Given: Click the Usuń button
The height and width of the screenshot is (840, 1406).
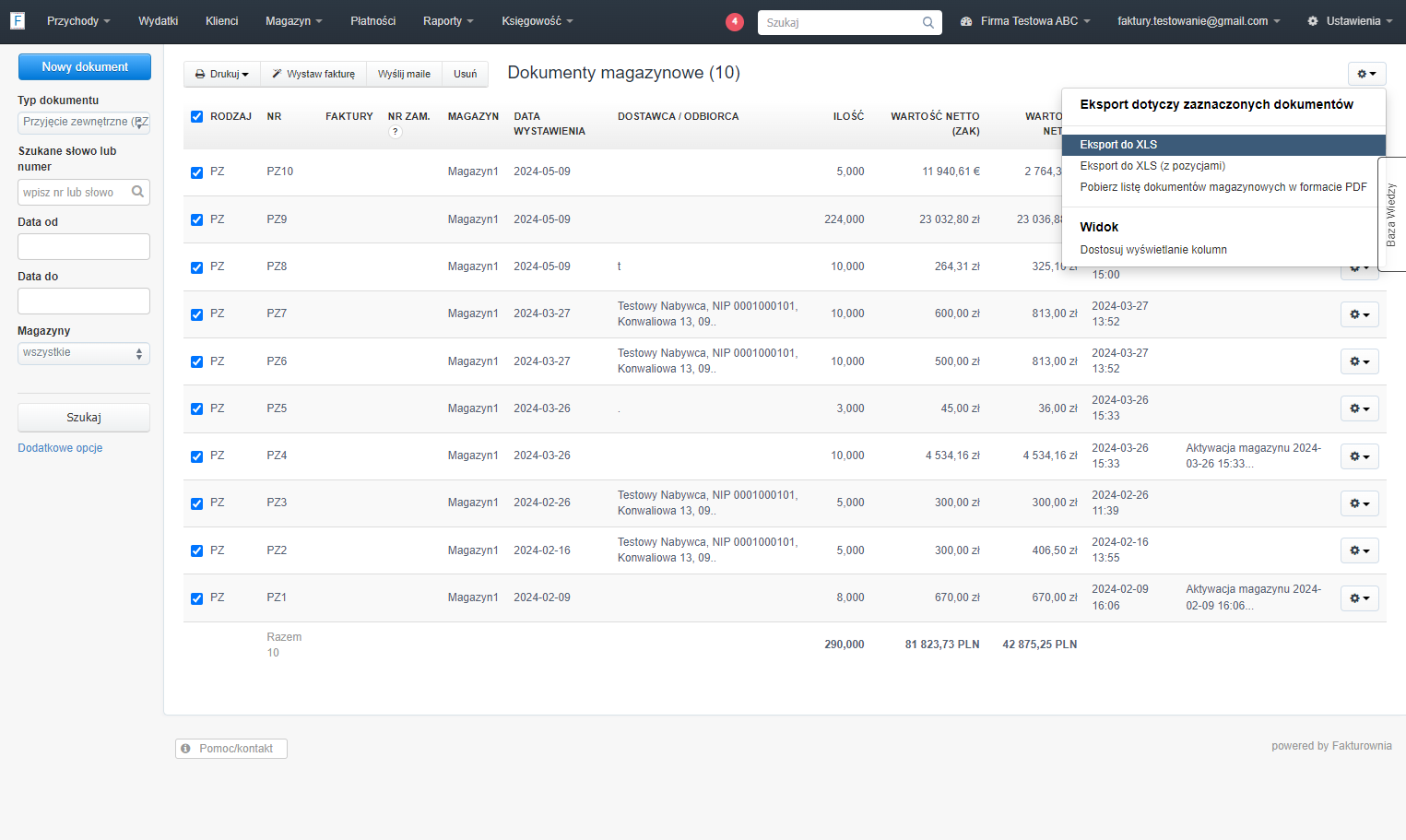Looking at the screenshot, I should (x=466, y=74).
